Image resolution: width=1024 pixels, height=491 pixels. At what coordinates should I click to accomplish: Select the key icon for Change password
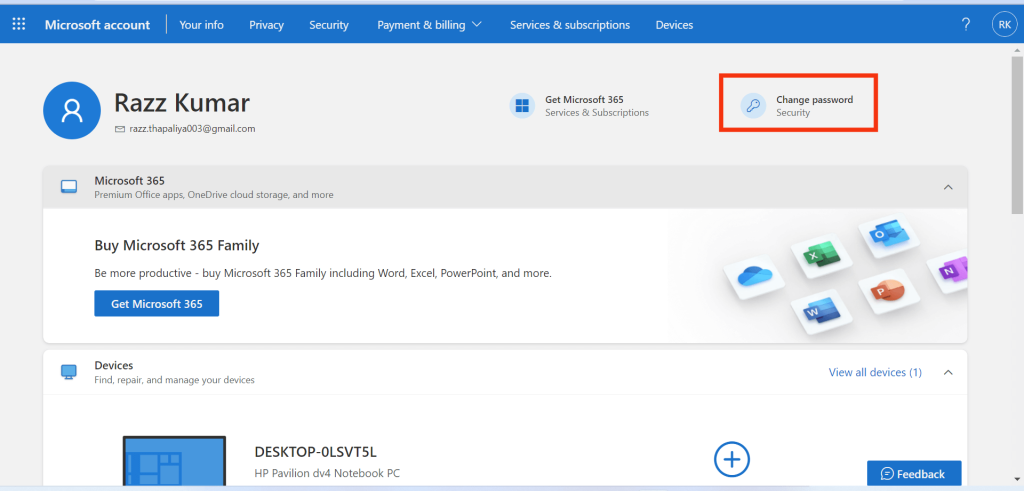pos(753,105)
